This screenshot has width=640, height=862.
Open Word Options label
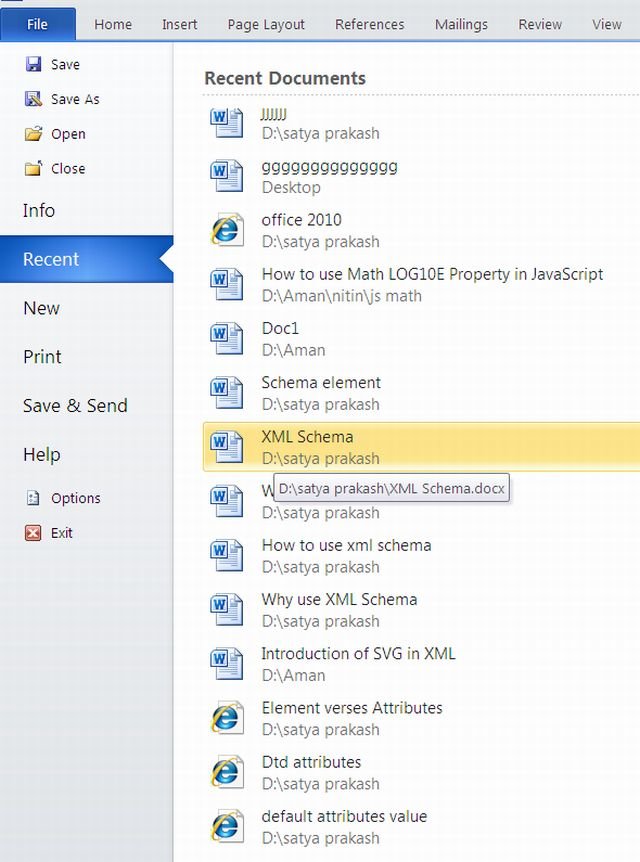[76, 498]
